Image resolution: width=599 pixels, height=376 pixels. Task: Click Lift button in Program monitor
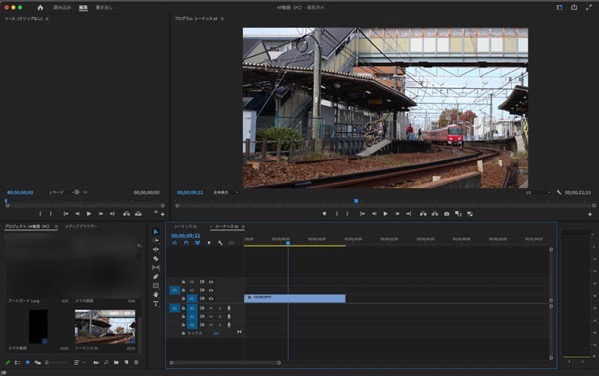click(x=423, y=214)
